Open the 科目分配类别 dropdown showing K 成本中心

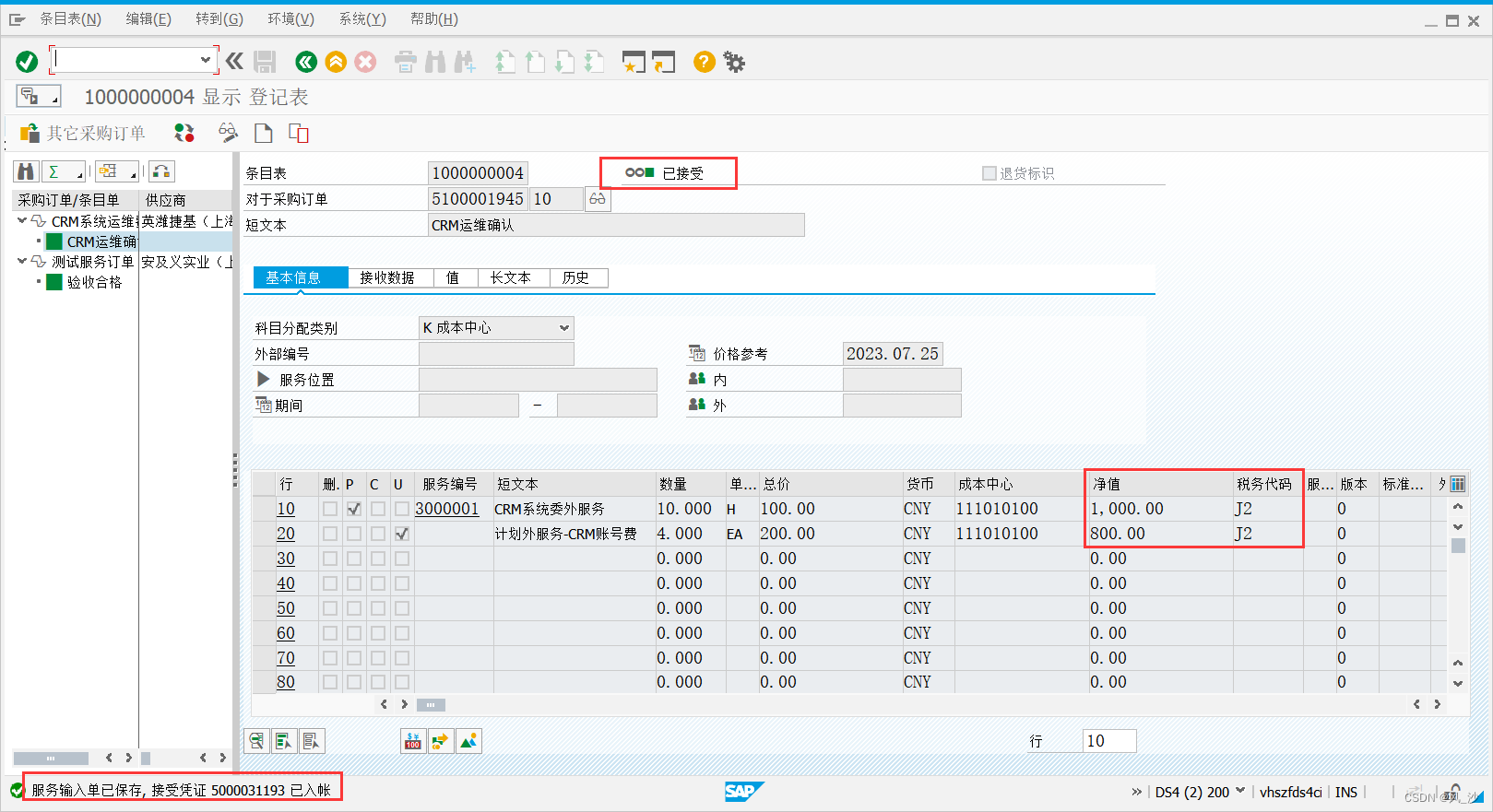click(496, 328)
